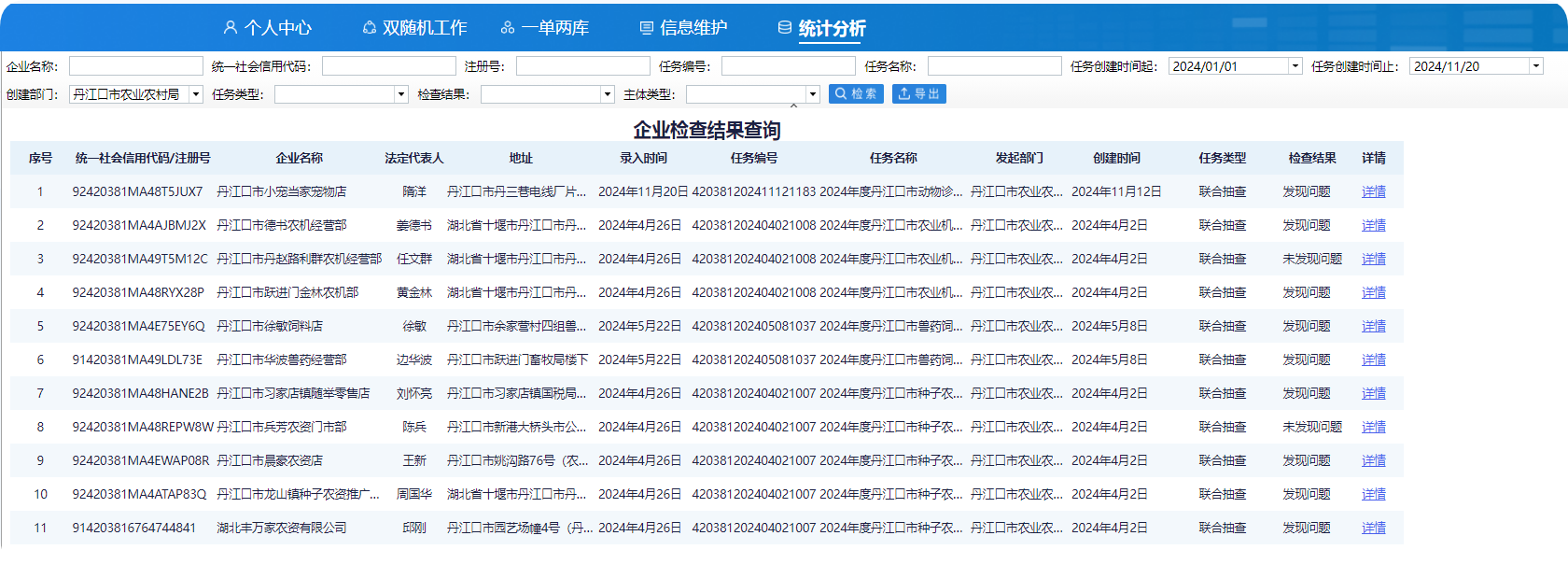Select credit code 92420381MA48T5JUX7

coord(137,191)
